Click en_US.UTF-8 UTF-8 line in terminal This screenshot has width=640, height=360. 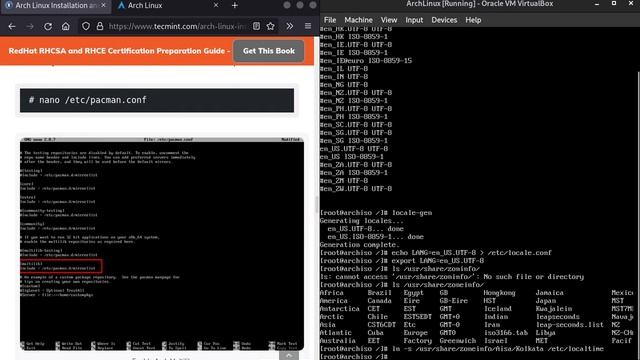pyautogui.click(x=353, y=149)
